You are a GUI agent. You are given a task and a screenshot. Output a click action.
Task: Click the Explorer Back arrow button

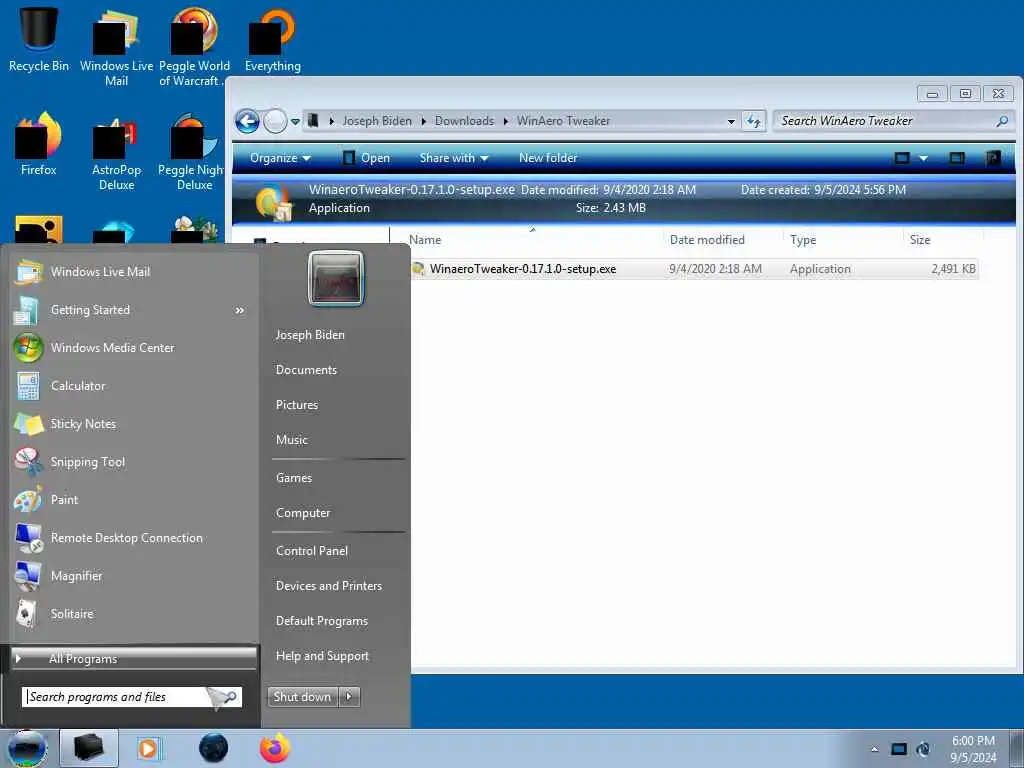tap(248, 121)
